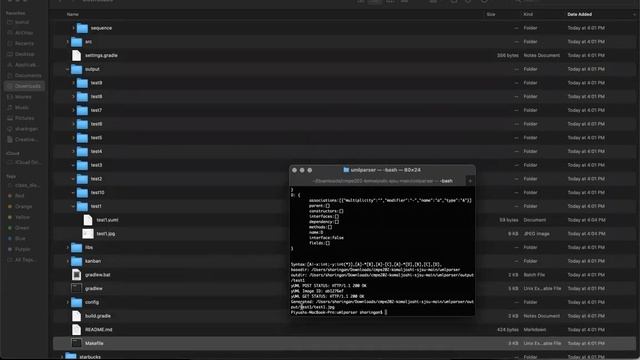640x360 pixels.
Task: Select the README.md file icon
Action: [x=76, y=330]
